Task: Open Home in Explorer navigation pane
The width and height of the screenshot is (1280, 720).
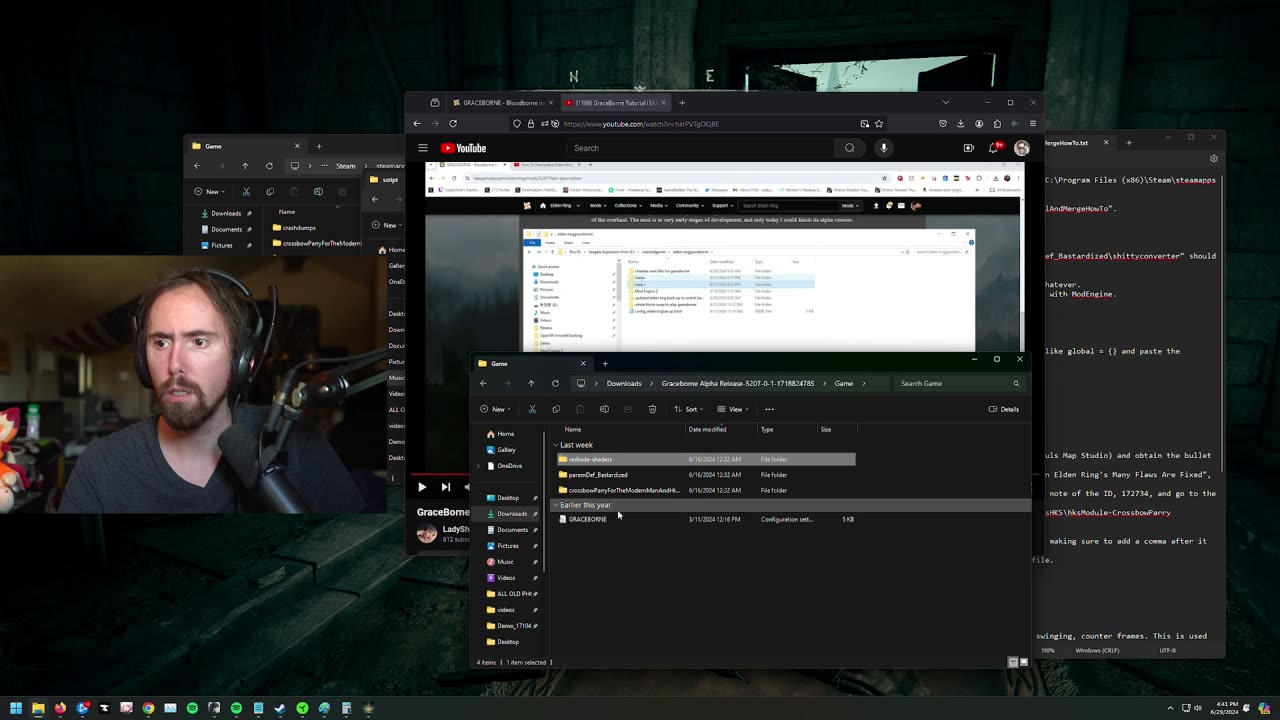Action: coord(506,434)
